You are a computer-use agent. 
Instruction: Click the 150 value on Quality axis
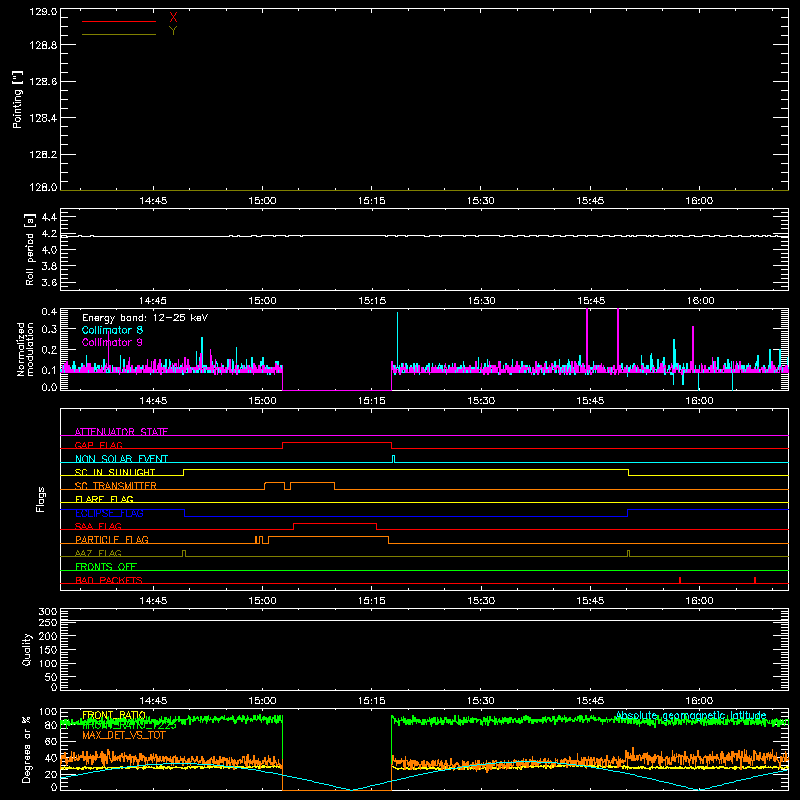pyautogui.click(x=48, y=650)
